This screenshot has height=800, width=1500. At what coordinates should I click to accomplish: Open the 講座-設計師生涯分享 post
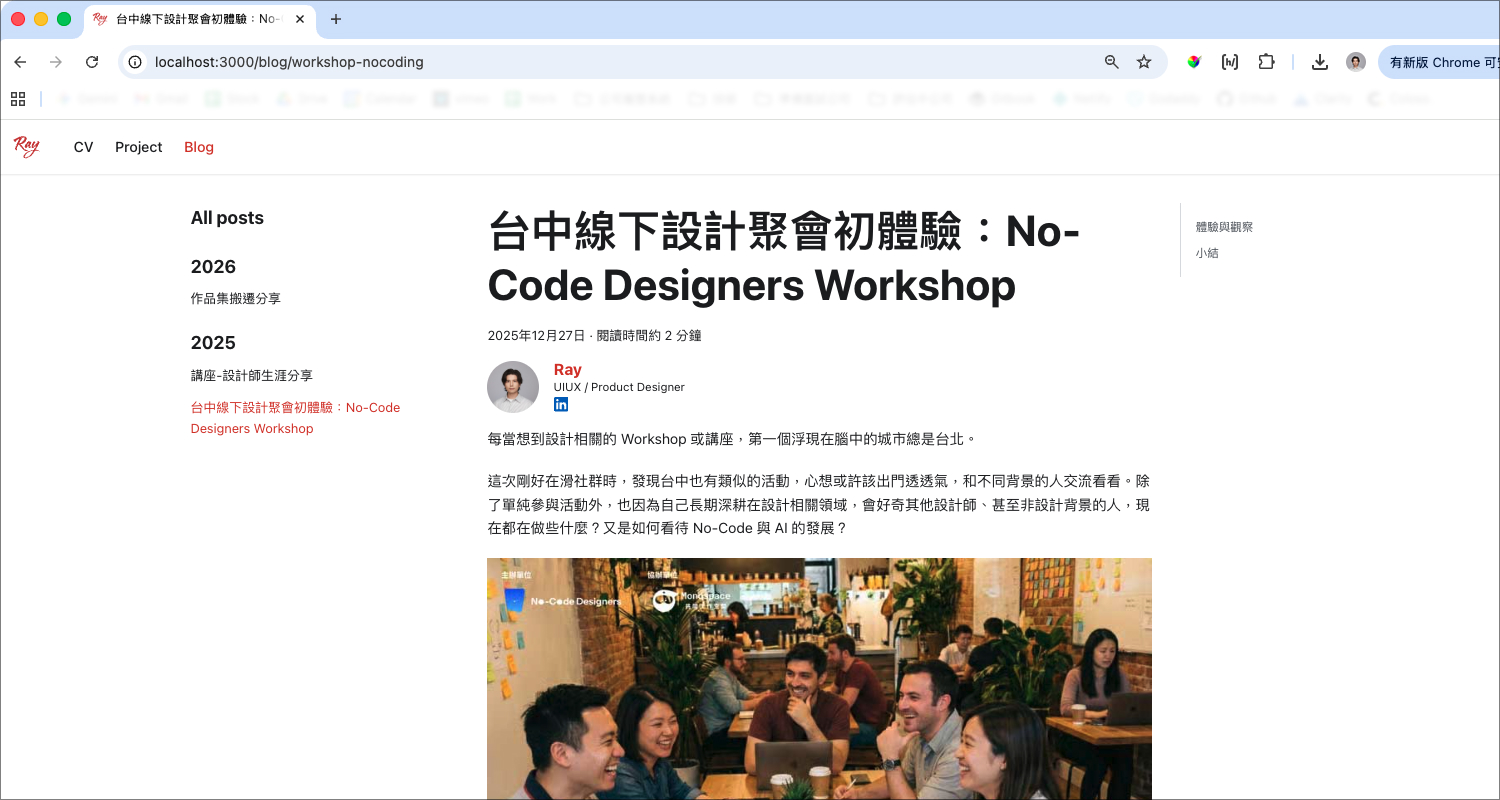[x=252, y=375]
